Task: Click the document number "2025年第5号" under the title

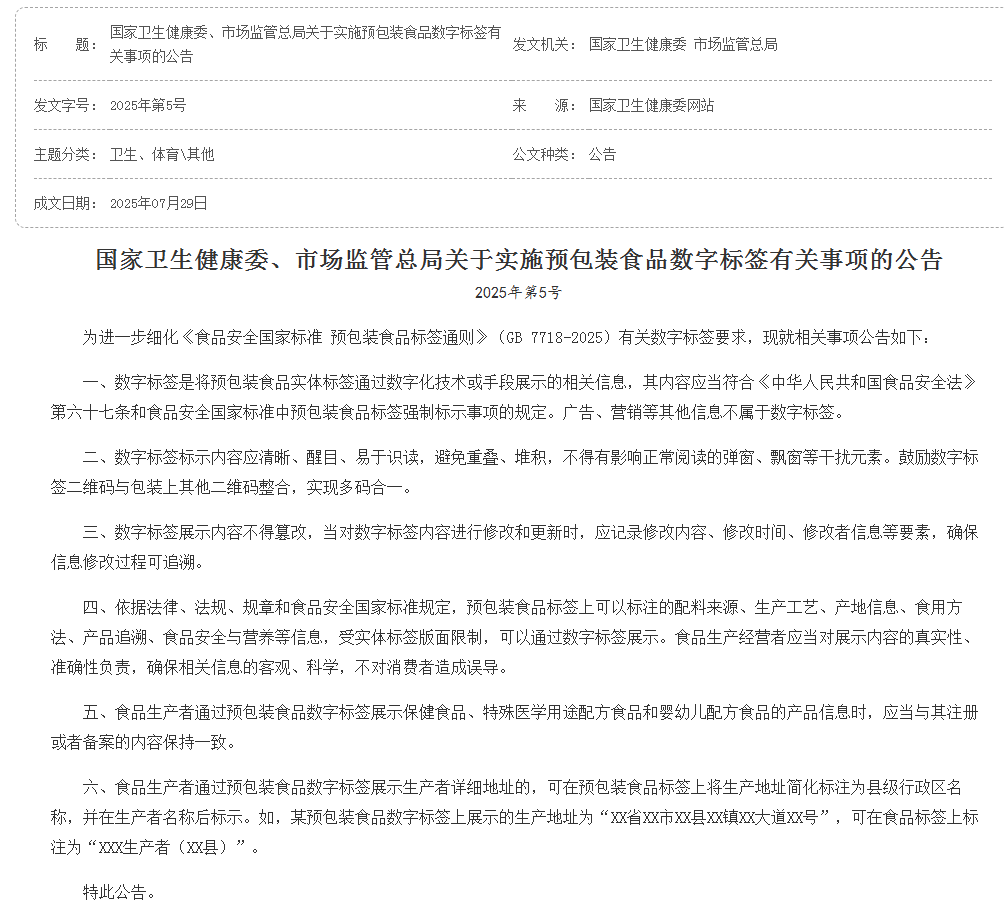Action: click(518, 293)
